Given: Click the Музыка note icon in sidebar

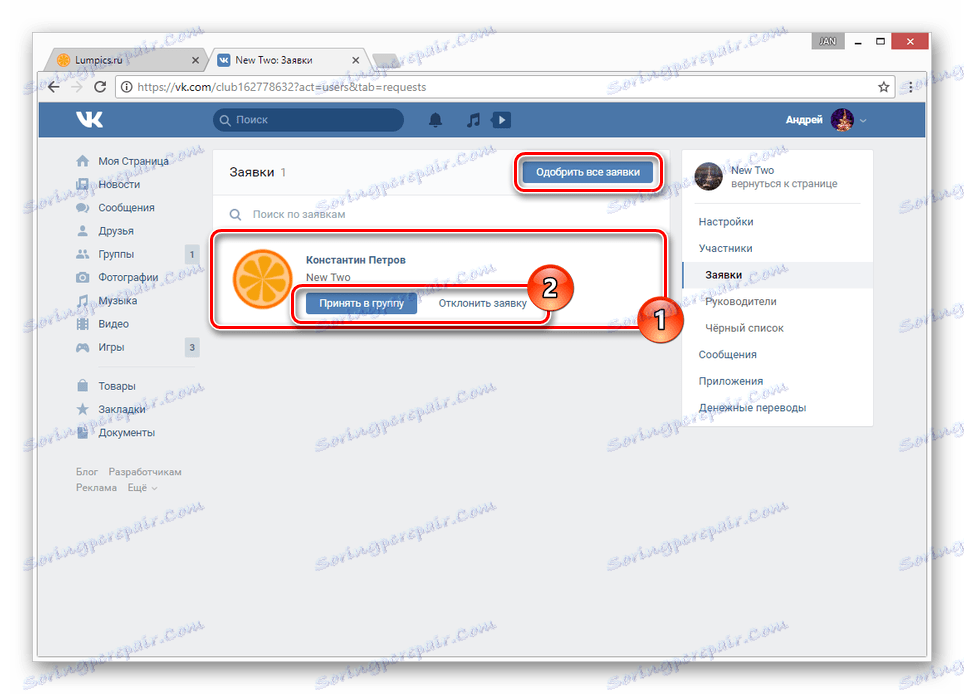Looking at the screenshot, I should pyautogui.click(x=82, y=301).
